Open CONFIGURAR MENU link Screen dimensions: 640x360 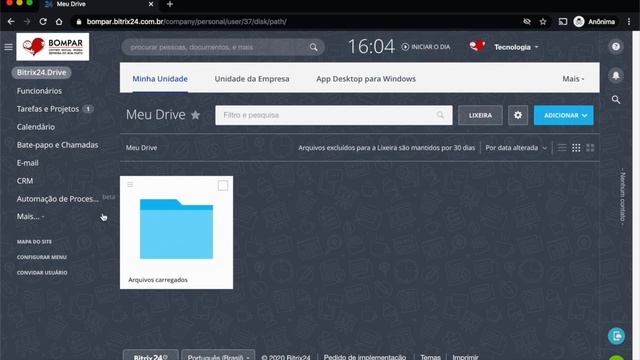[x=42, y=257]
